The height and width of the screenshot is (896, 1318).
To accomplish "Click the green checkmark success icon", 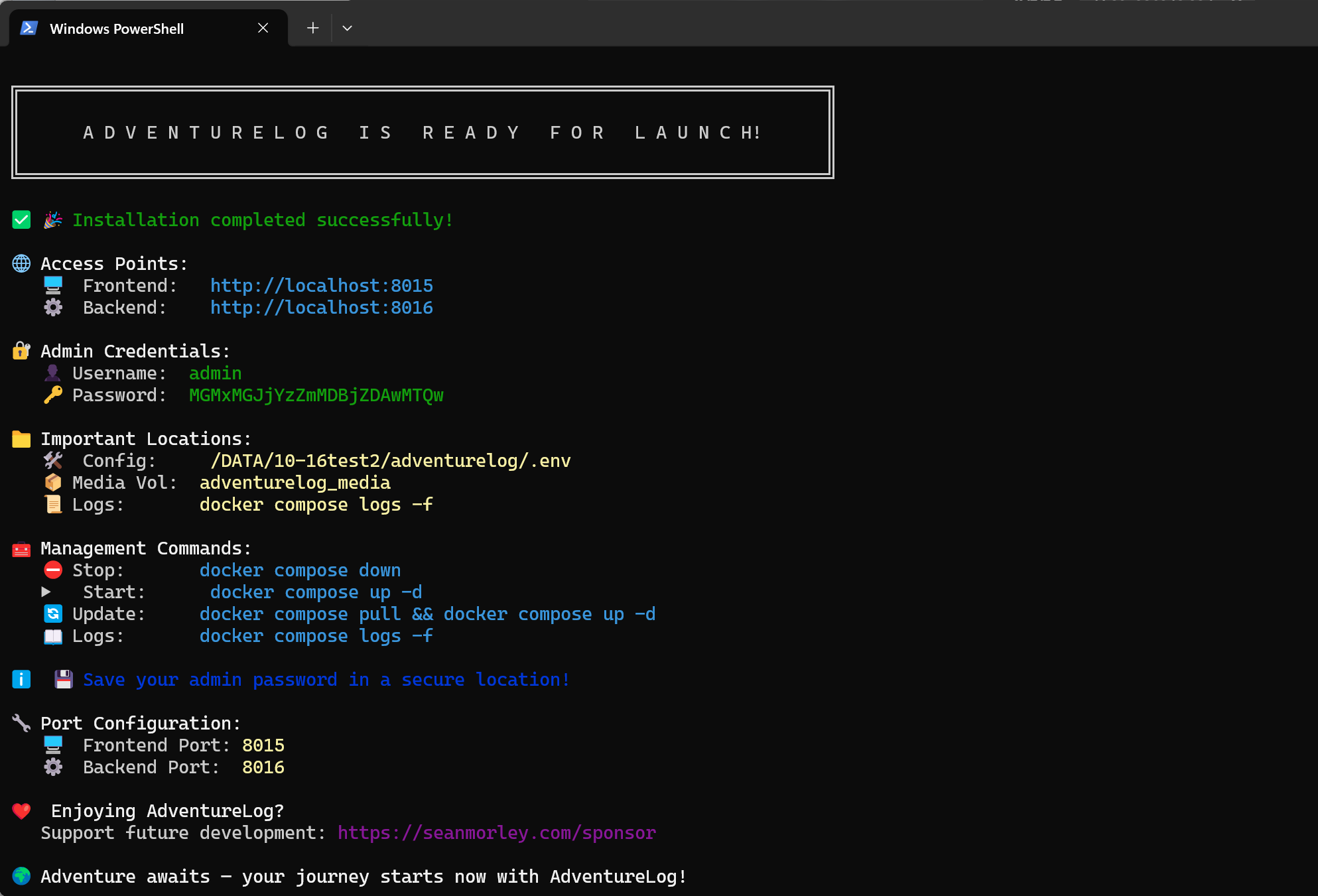I will 21,220.
